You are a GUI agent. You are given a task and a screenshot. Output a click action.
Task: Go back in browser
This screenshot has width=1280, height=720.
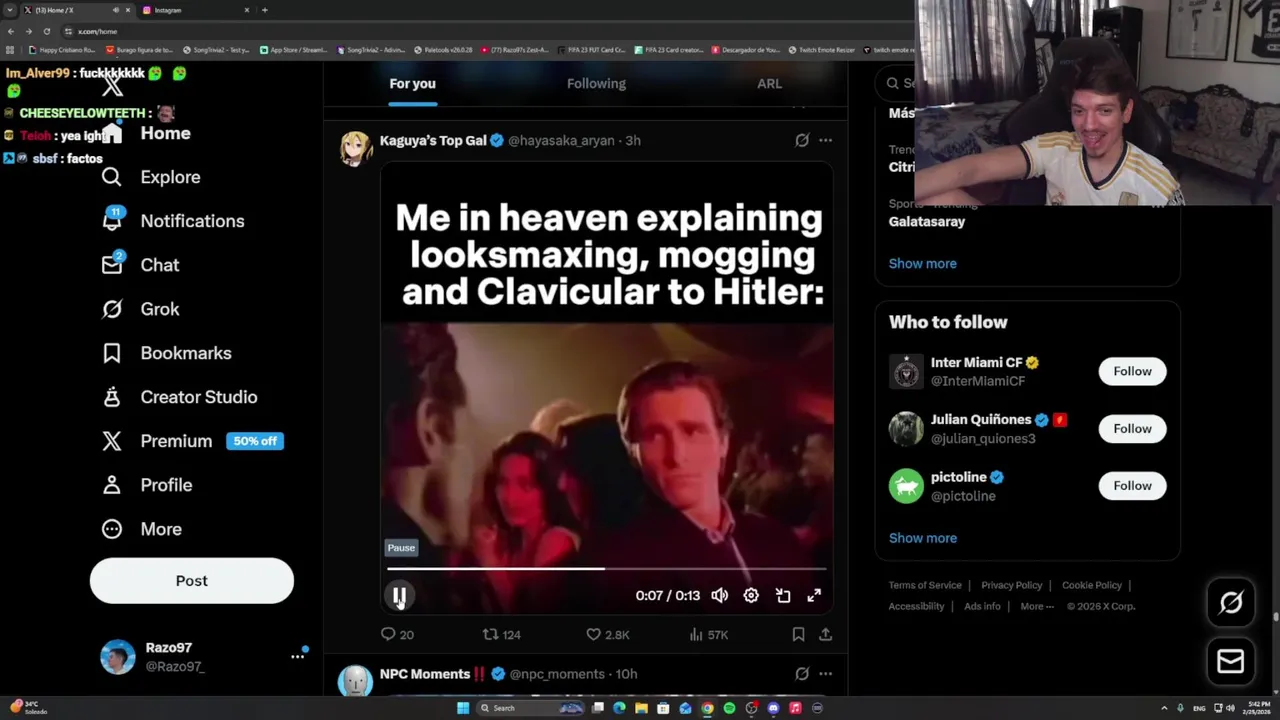coord(10,31)
